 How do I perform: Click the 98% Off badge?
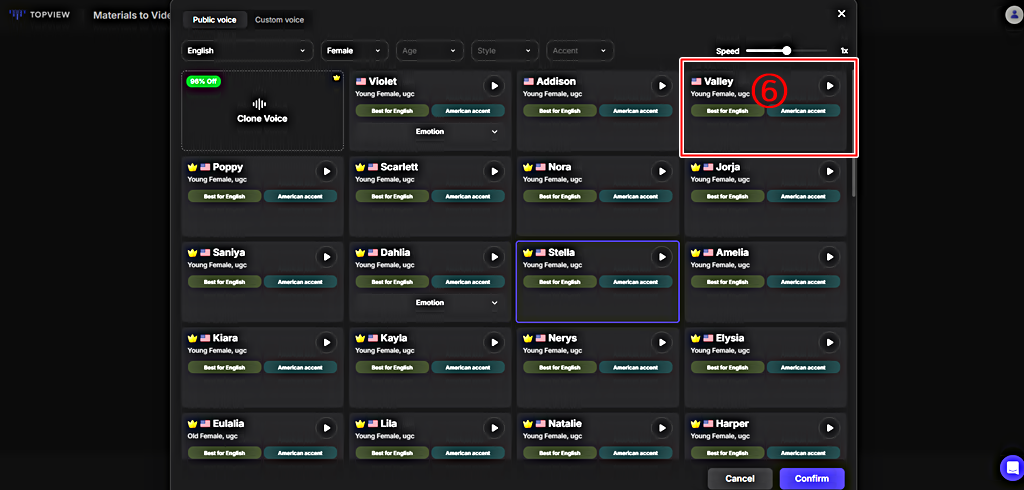click(x=204, y=82)
